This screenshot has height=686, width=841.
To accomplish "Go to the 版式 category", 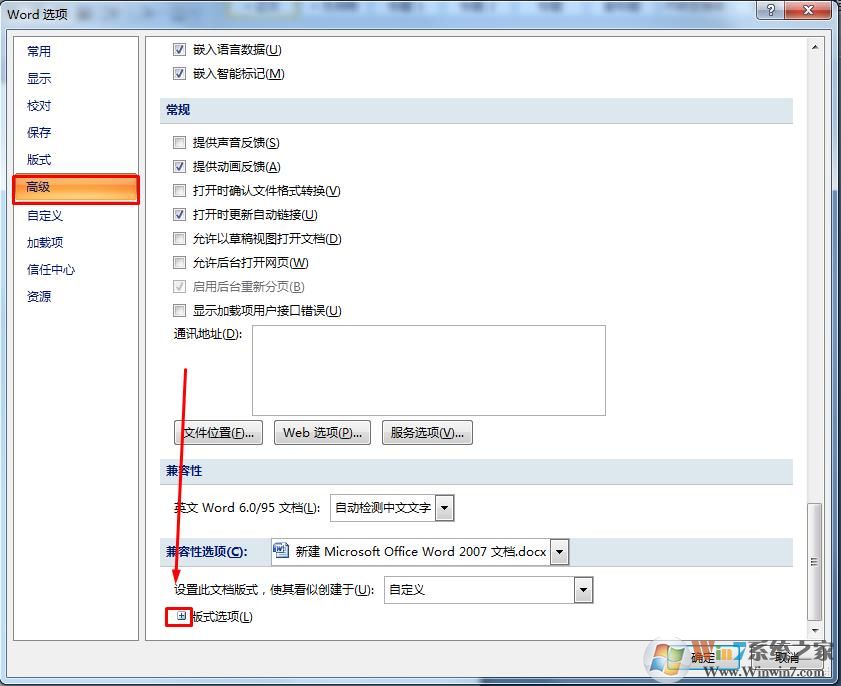I will point(39,160).
